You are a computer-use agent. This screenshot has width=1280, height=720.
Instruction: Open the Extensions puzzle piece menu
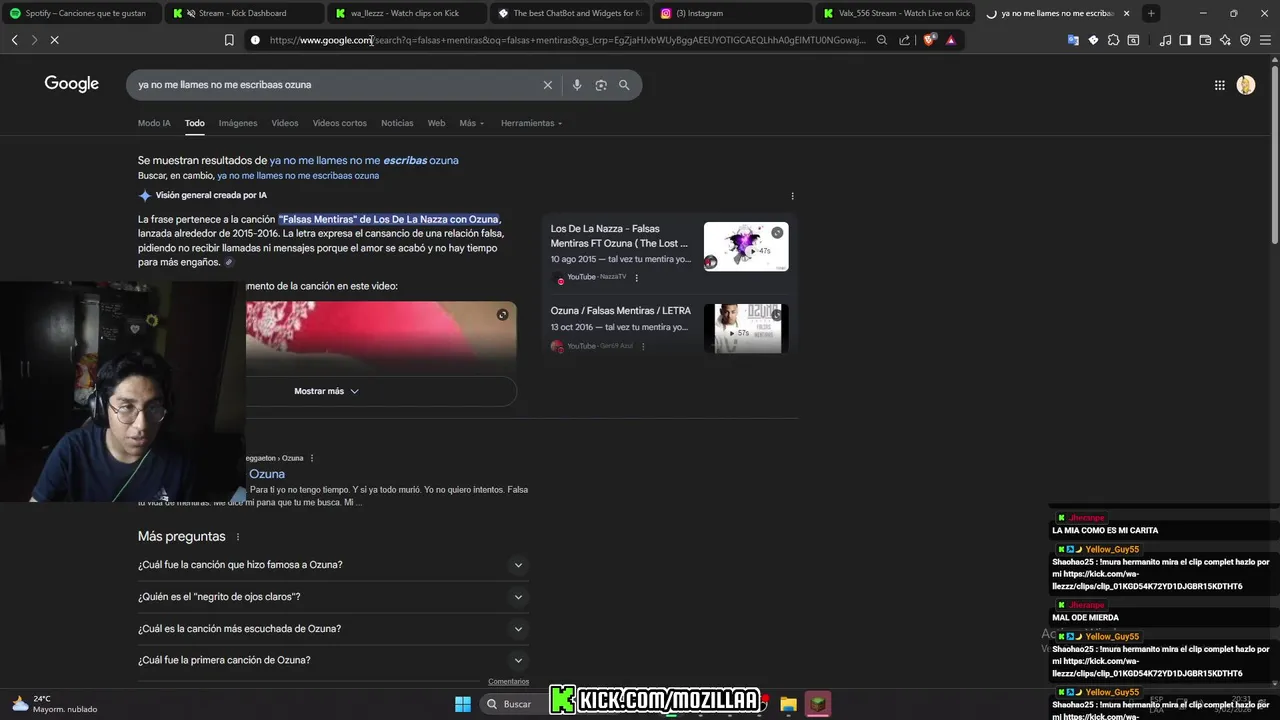click(x=1113, y=40)
